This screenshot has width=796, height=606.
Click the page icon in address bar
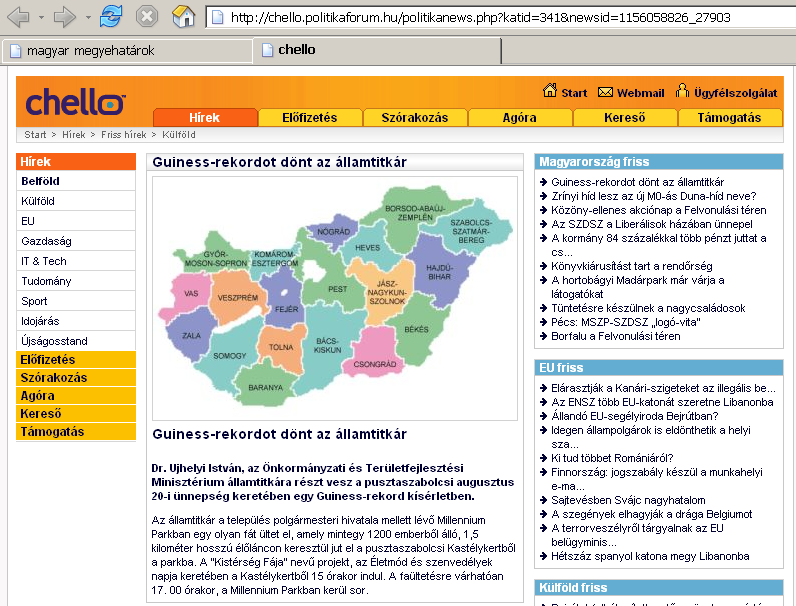pos(218,18)
